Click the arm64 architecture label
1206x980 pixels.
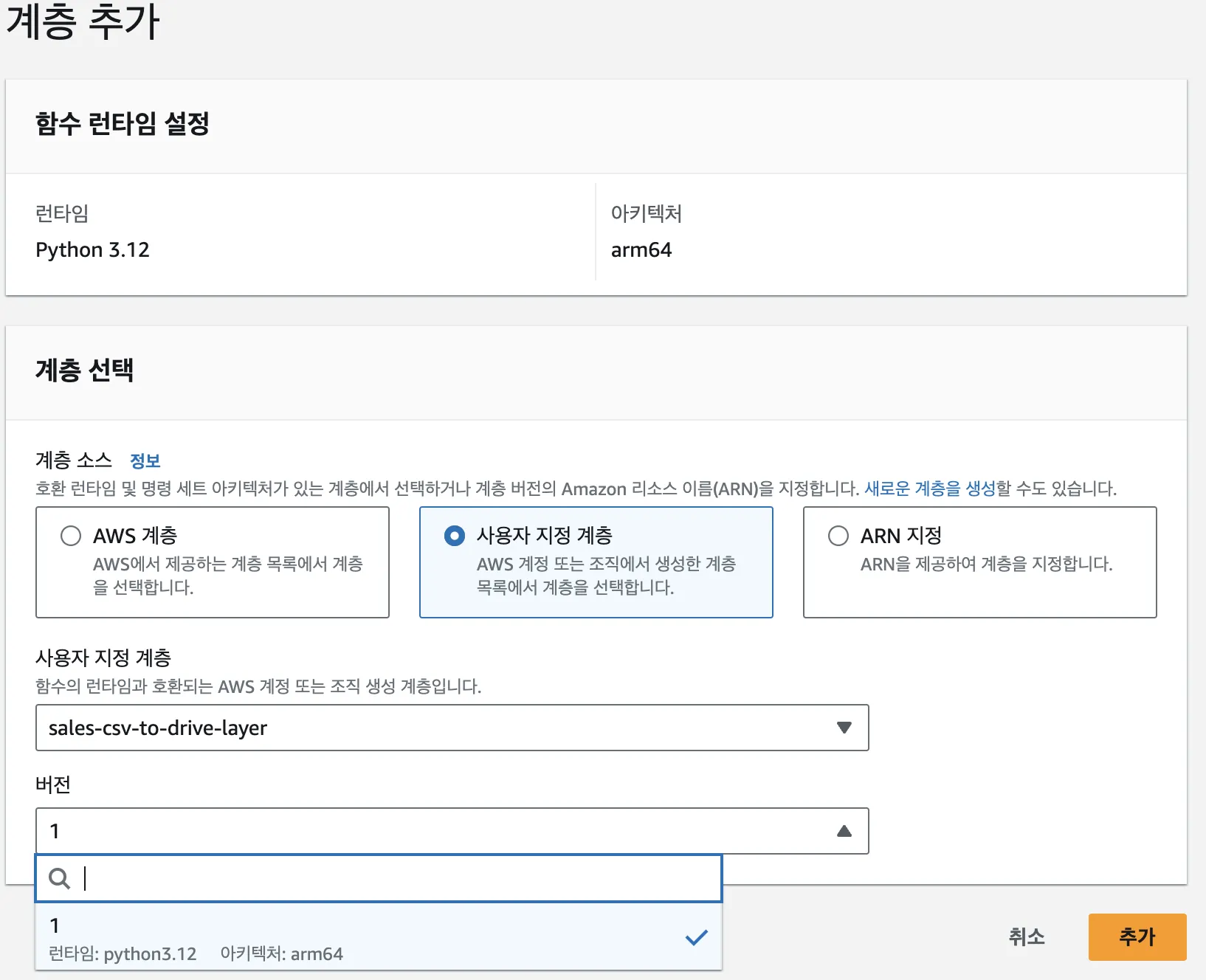pos(641,249)
